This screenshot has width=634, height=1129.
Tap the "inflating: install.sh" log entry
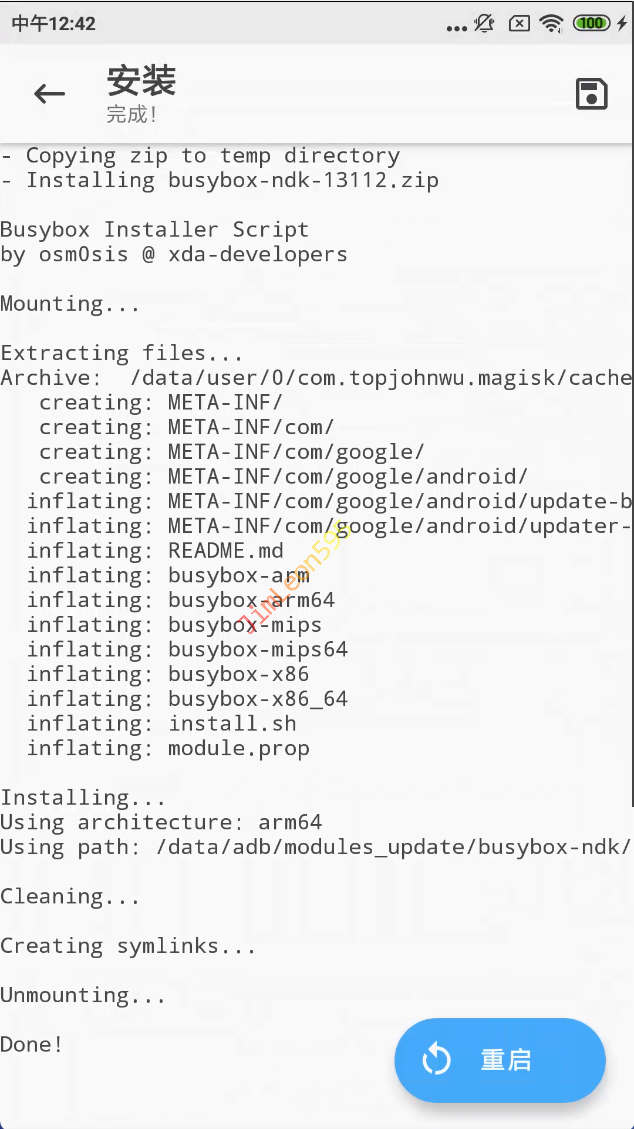coord(161,724)
